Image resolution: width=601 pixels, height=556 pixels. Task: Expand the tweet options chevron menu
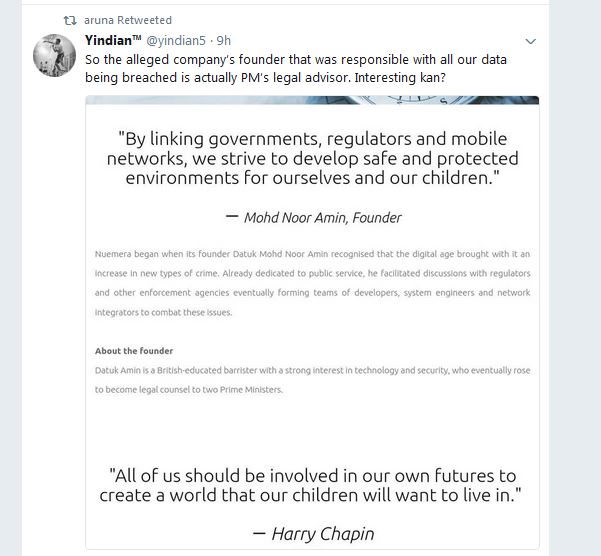coord(530,41)
